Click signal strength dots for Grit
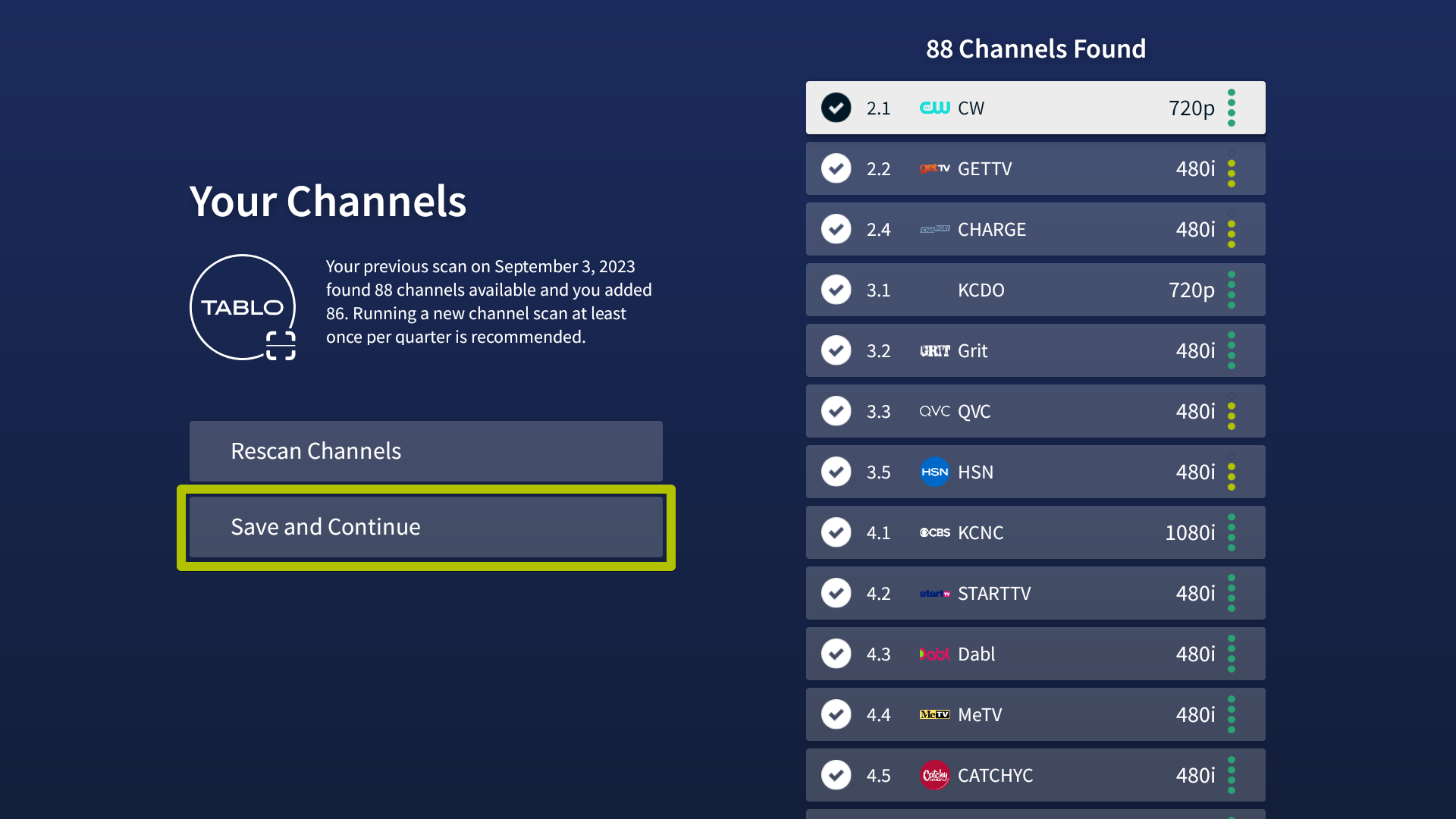The width and height of the screenshot is (1456, 819). (1232, 350)
